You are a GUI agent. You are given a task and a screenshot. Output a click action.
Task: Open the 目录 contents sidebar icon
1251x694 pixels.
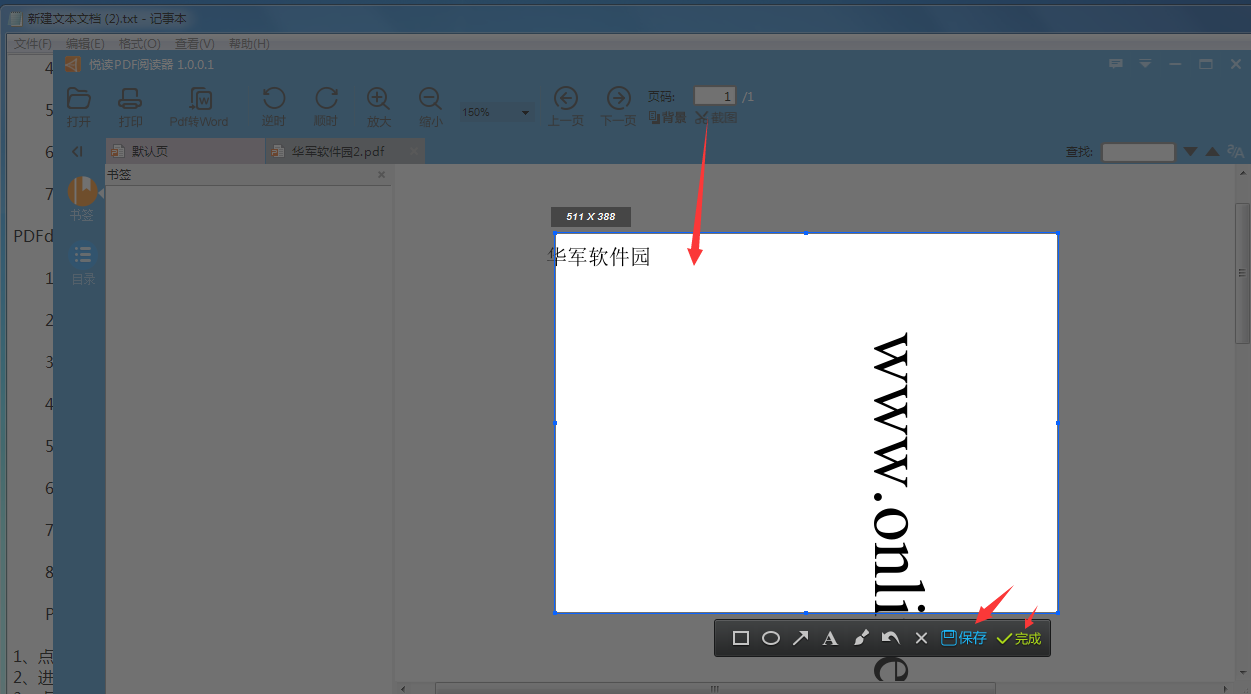82,264
